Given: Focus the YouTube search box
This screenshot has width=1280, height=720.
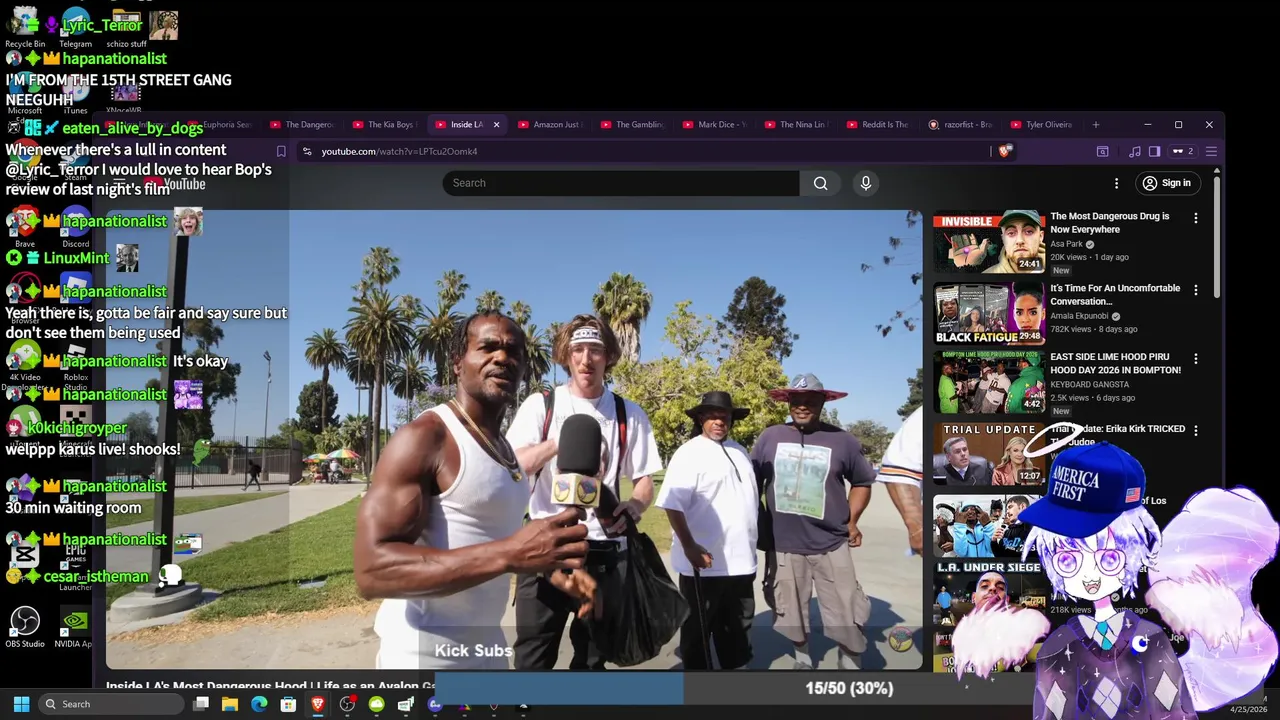Looking at the screenshot, I should tap(620, 183).
